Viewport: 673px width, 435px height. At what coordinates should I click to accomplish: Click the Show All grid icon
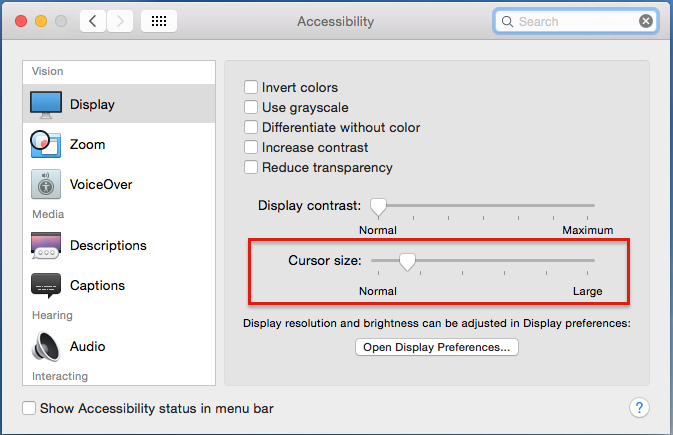159,21
